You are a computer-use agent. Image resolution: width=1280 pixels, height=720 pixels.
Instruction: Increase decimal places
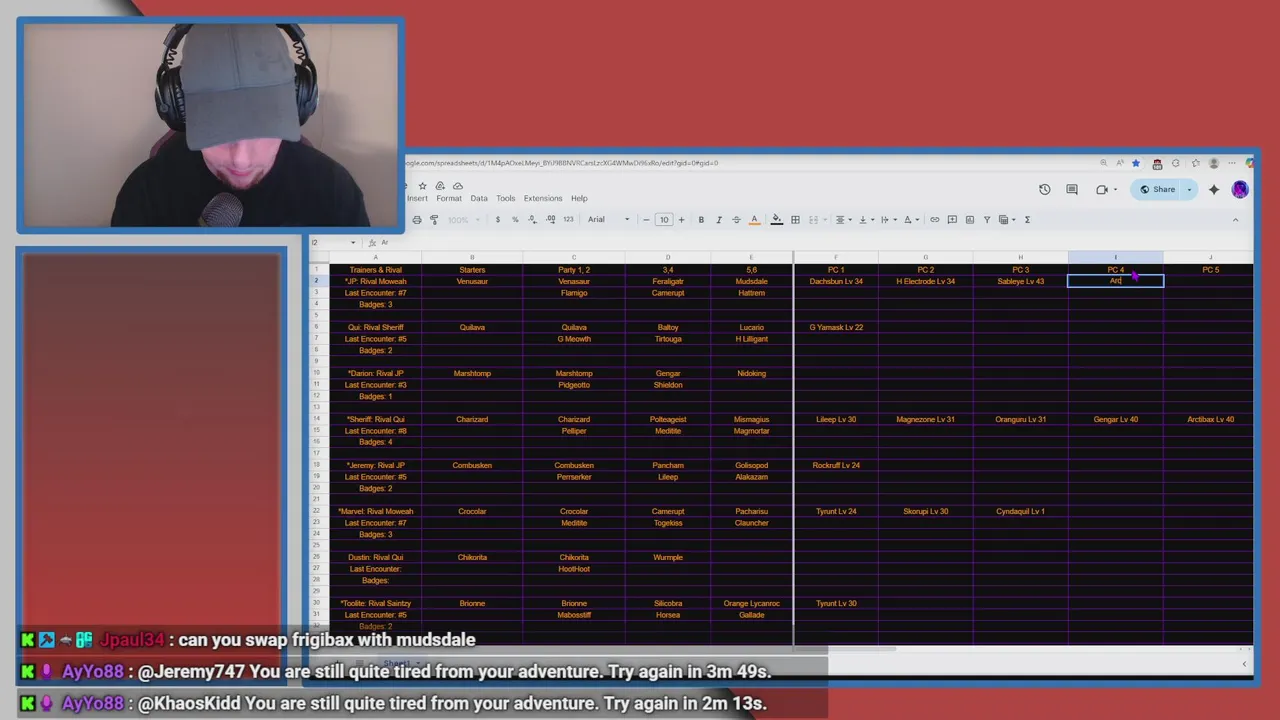tap(551, 219)
